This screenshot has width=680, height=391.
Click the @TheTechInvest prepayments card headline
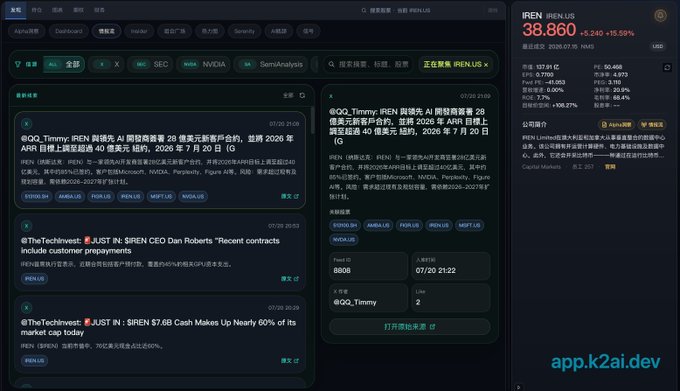tap(150, 246)
